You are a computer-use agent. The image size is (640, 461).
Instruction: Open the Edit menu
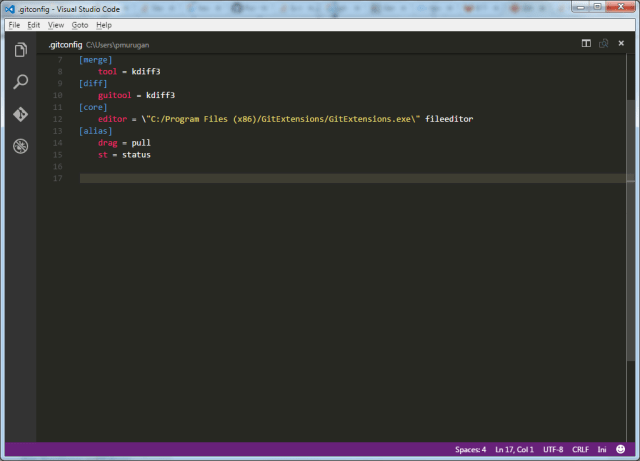34,24
